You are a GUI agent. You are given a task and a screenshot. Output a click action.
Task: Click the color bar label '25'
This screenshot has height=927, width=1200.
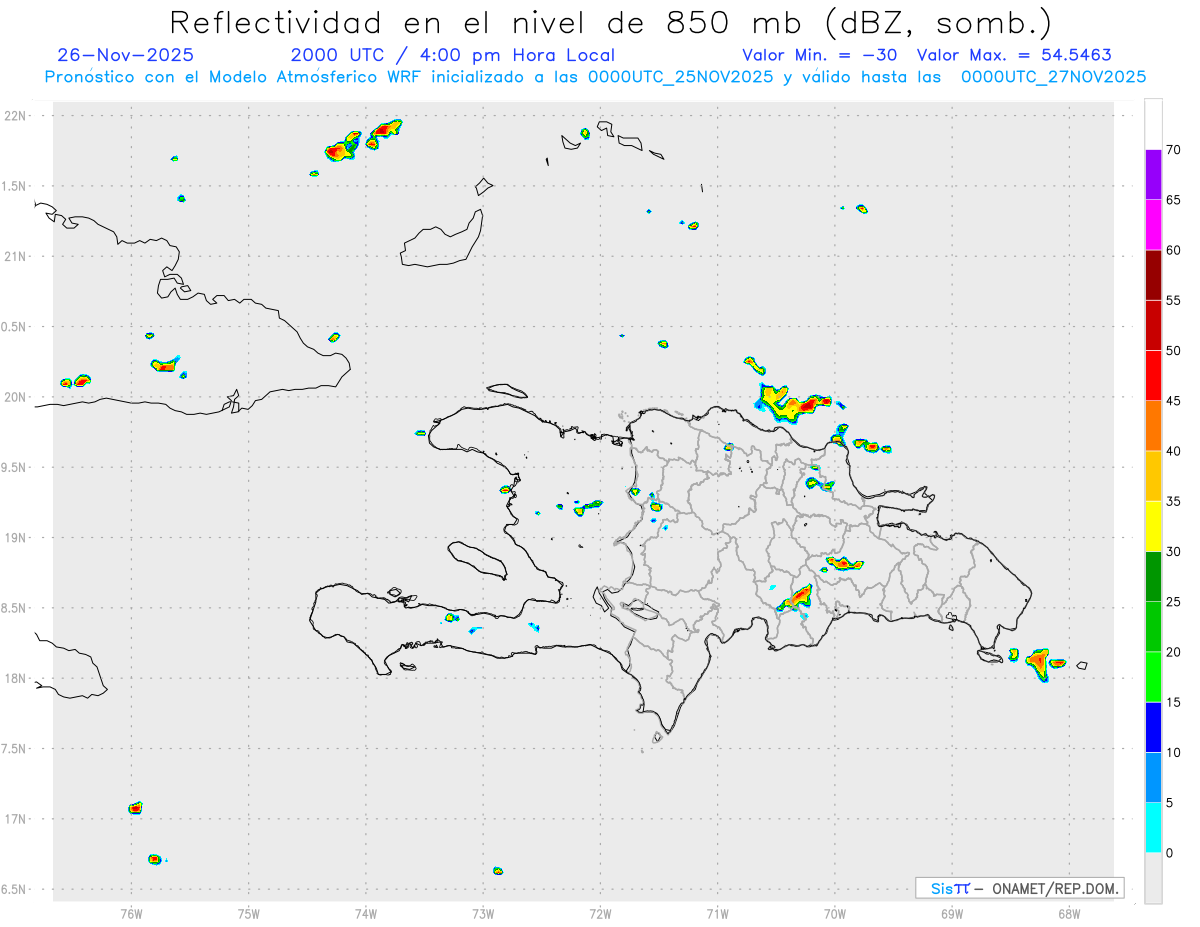point(1173,602)
